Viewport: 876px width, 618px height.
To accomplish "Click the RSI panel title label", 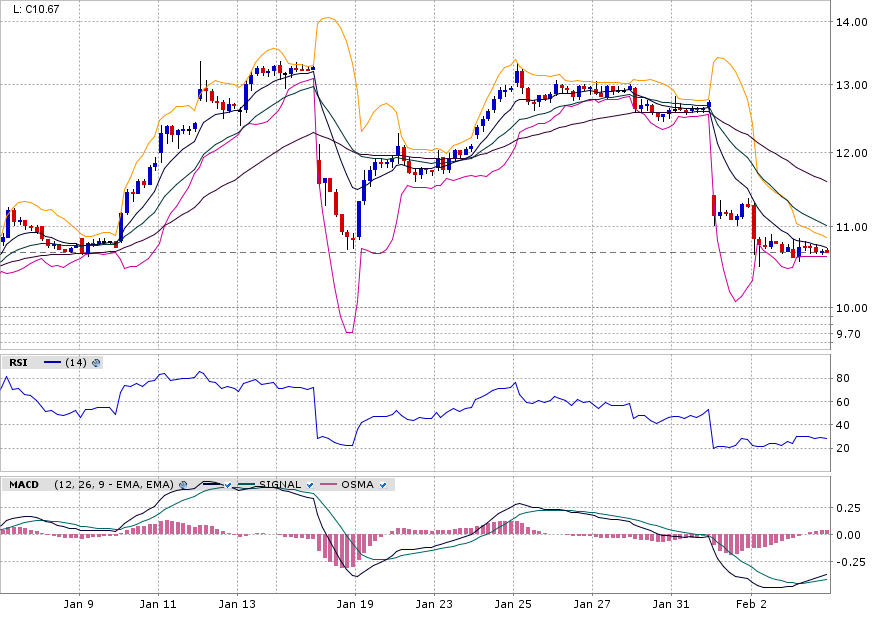I will pyautogui.click(x=19, y=363).
